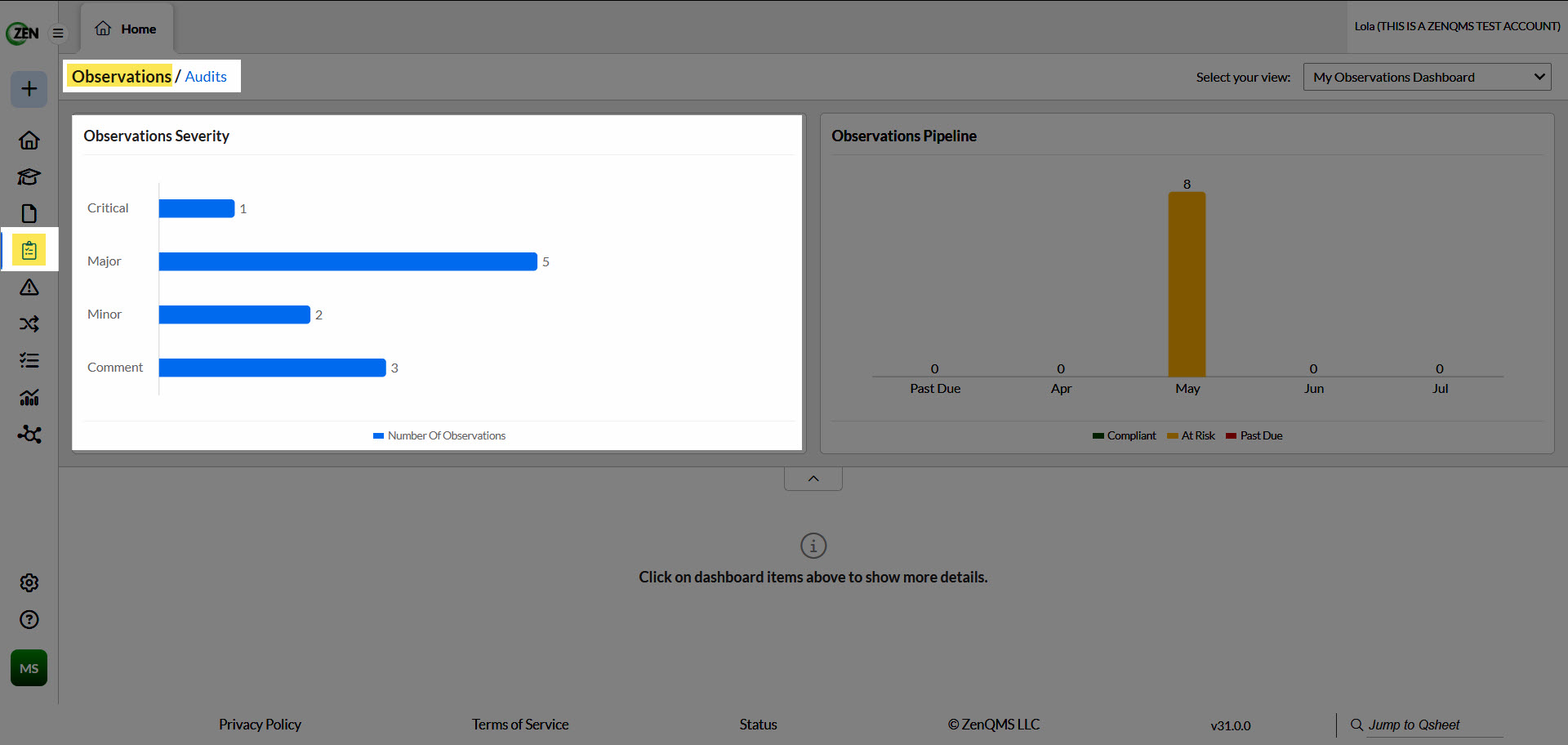Open the Home icon in the sidebar
The width and height of the screenshot is (1568, 745).
point(29,141)
